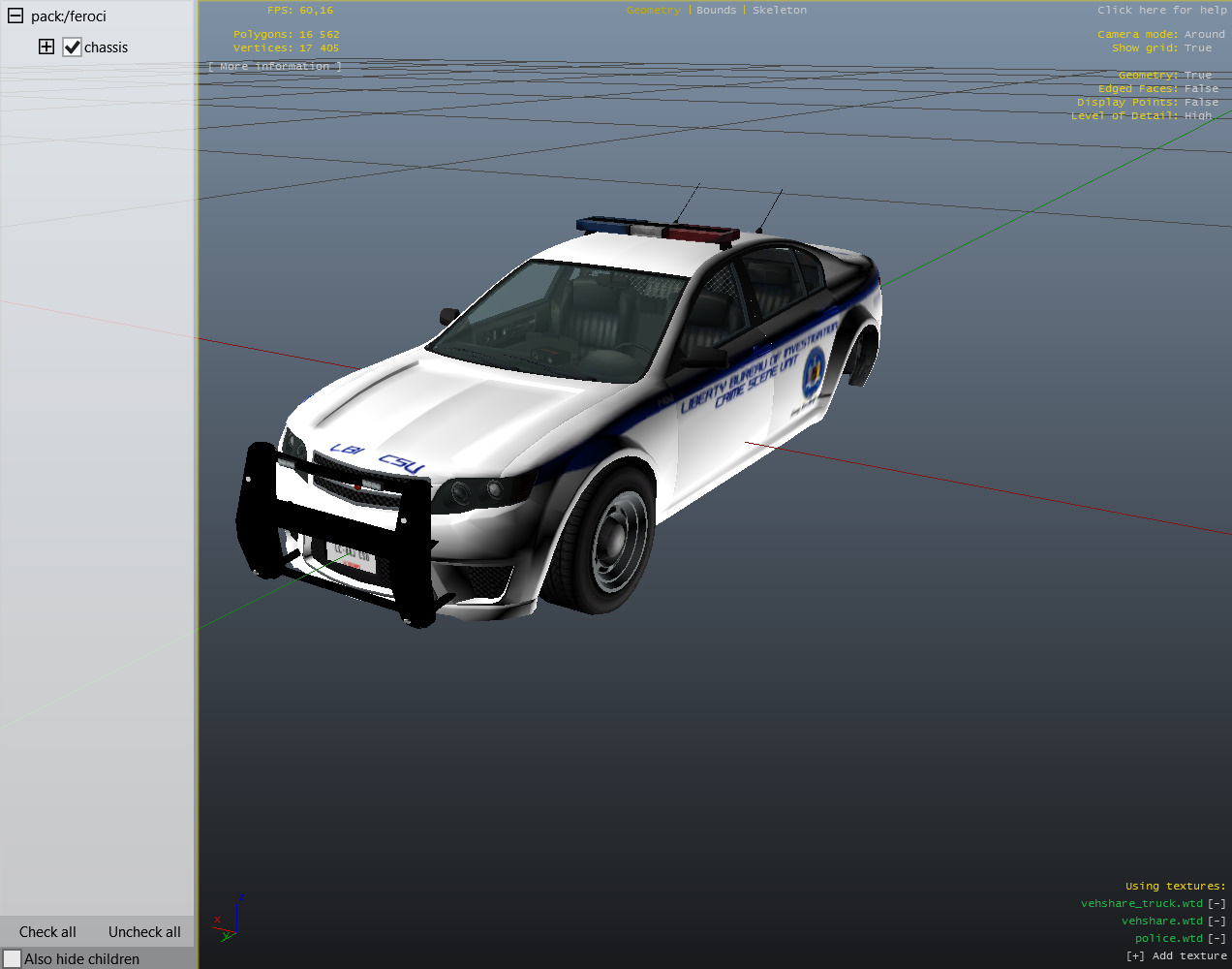Screen dimensions: 1232x969
Task: Toggle the Show grid option
Action: point(1197,48)
